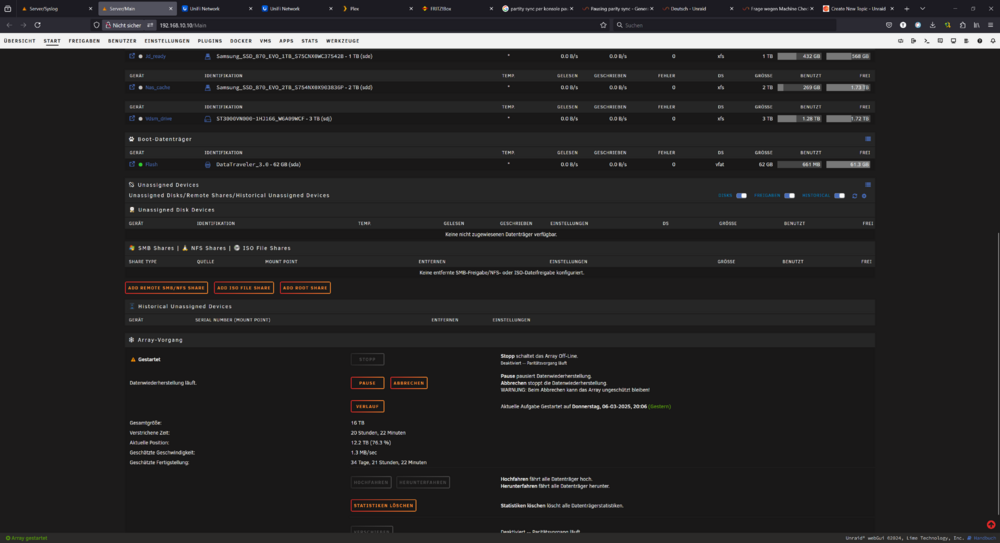Pause the running data rebuild

click(367, 383)
